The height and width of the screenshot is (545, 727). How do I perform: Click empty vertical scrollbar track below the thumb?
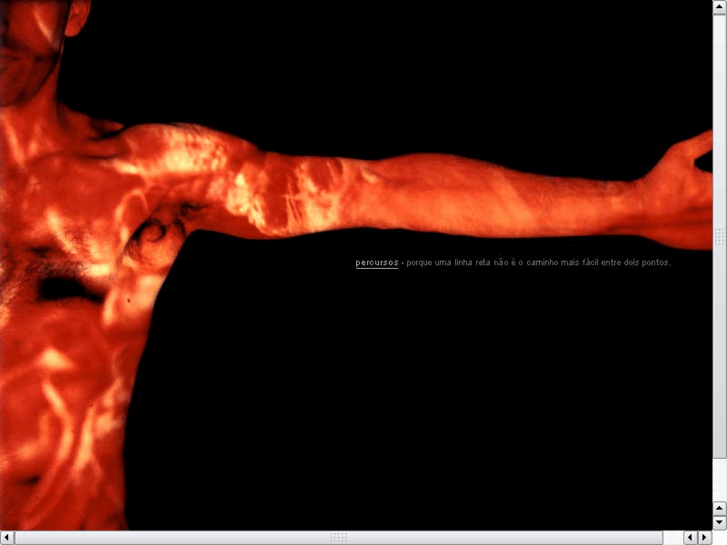(x=719, y=480)
